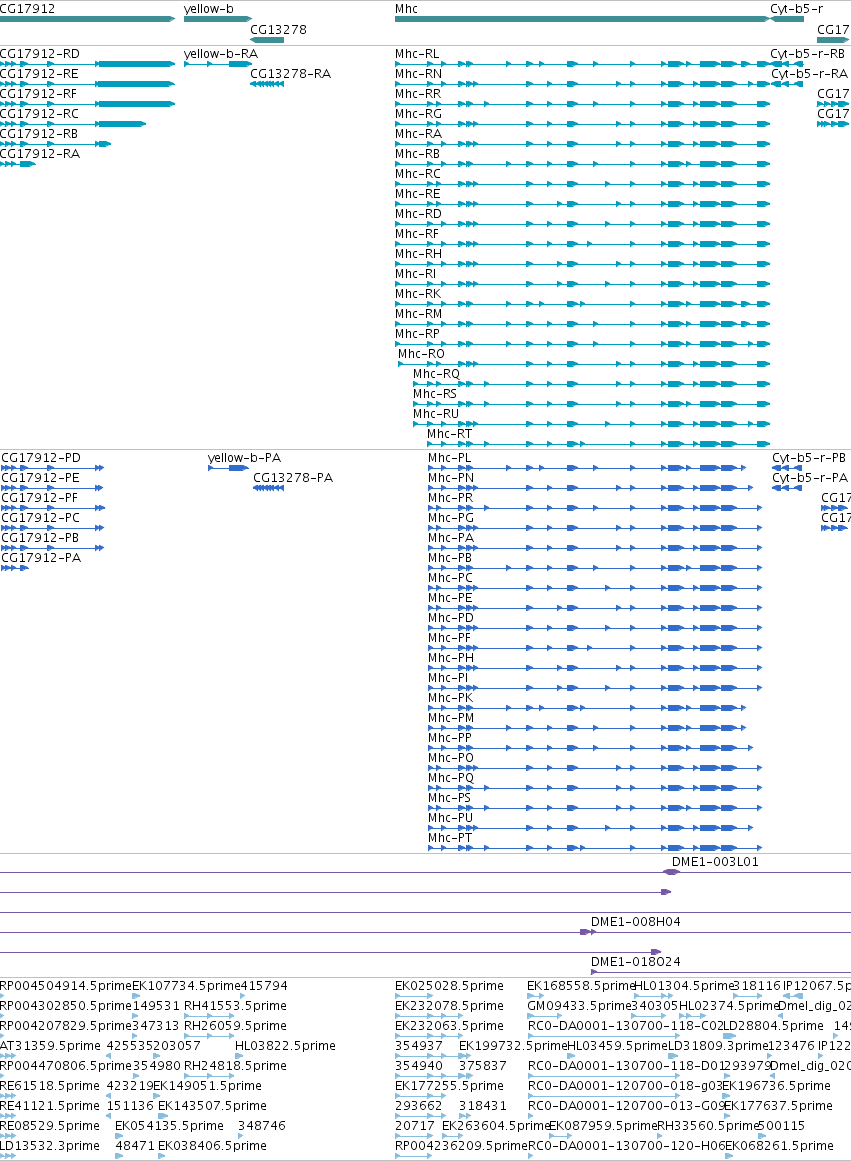Select transcript Mhc-RF

click(x=417, y=234)
